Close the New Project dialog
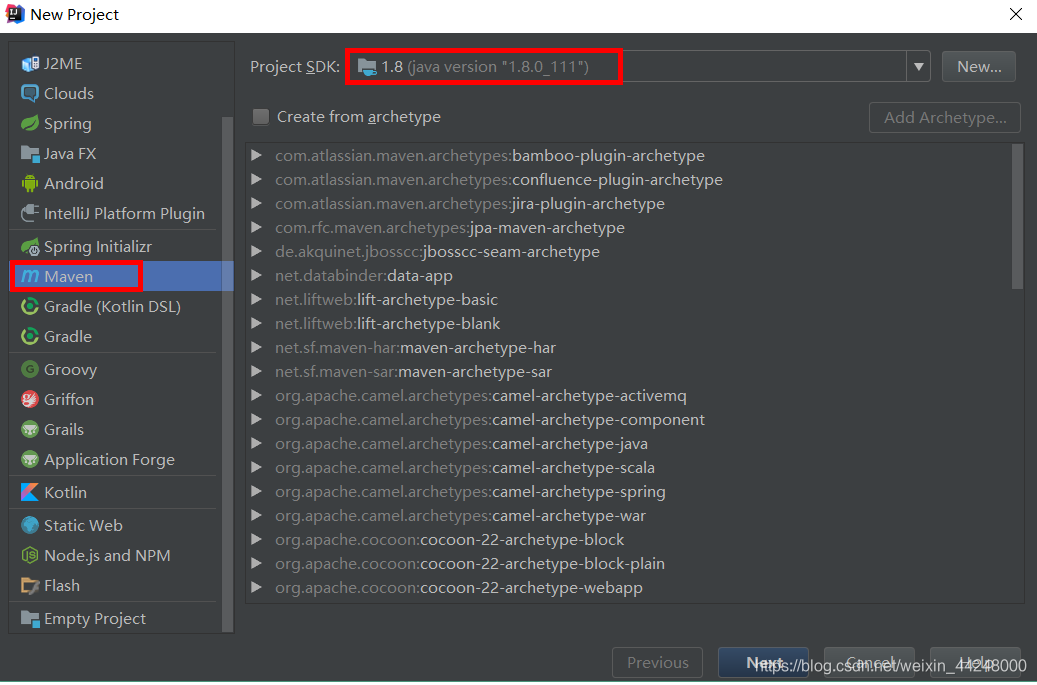The height and width of the screenshot is (685, 1037). pos(1016,15)
